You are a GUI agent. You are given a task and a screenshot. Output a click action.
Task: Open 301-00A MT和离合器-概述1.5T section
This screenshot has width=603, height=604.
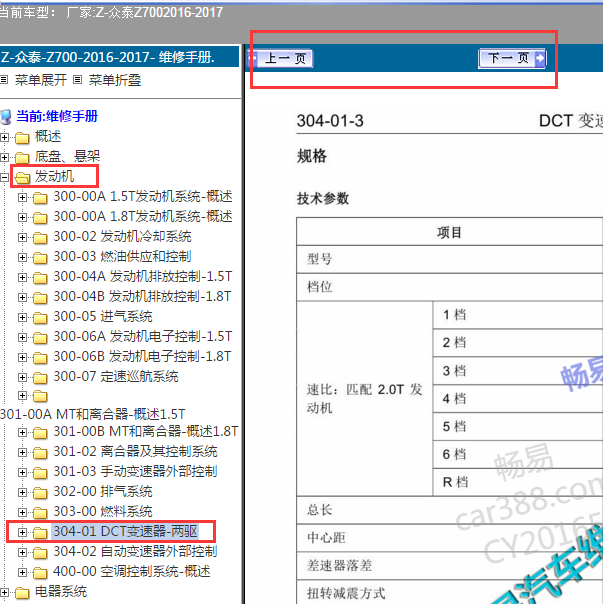(x=93, y=414)
